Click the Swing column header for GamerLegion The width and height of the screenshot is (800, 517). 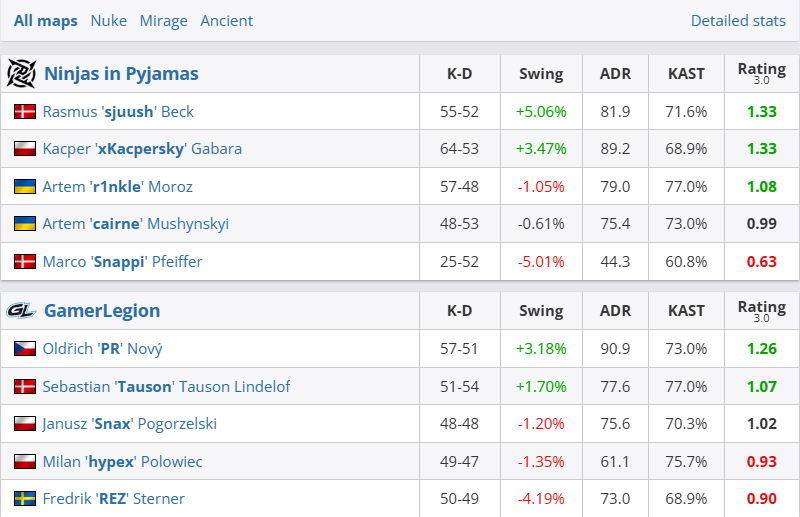click(541, 311)
